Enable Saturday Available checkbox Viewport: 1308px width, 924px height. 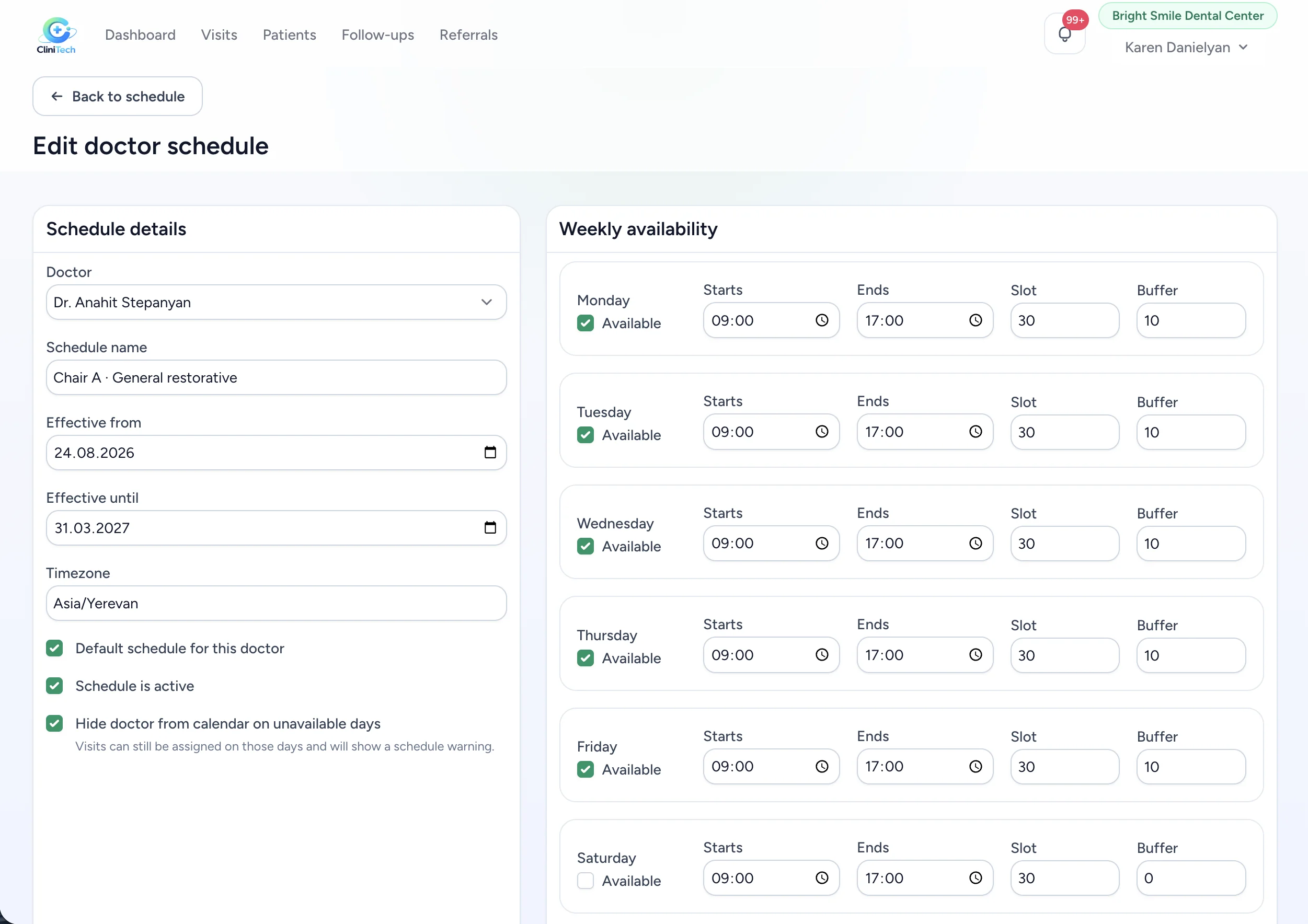585,881
